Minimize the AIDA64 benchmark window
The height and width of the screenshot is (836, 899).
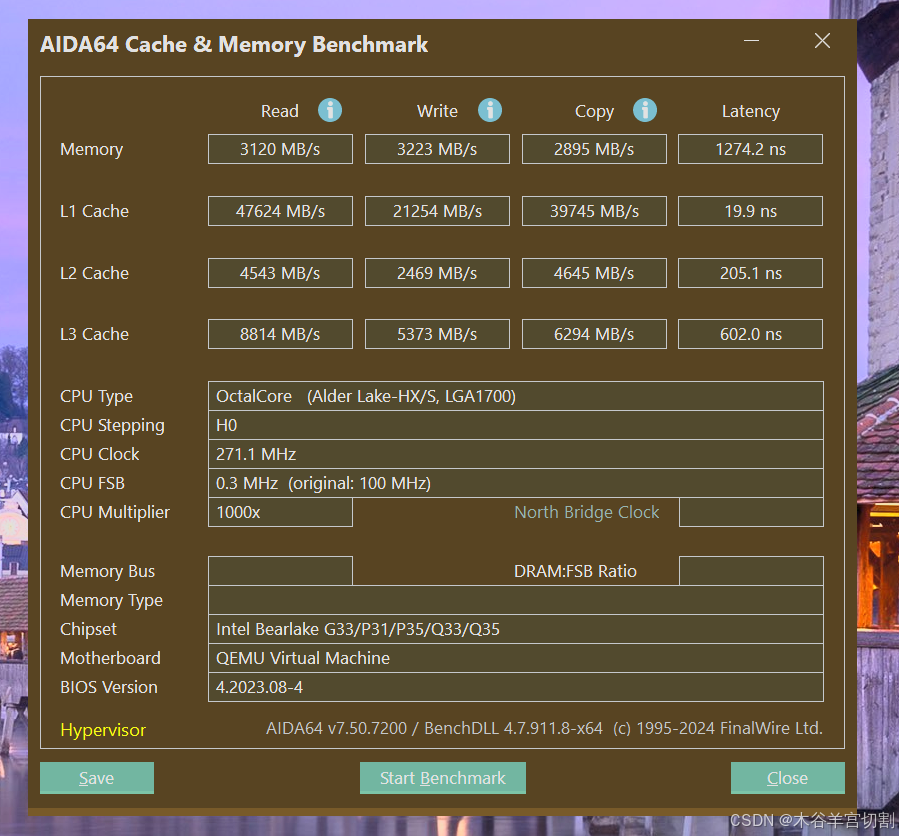[752, 41]
